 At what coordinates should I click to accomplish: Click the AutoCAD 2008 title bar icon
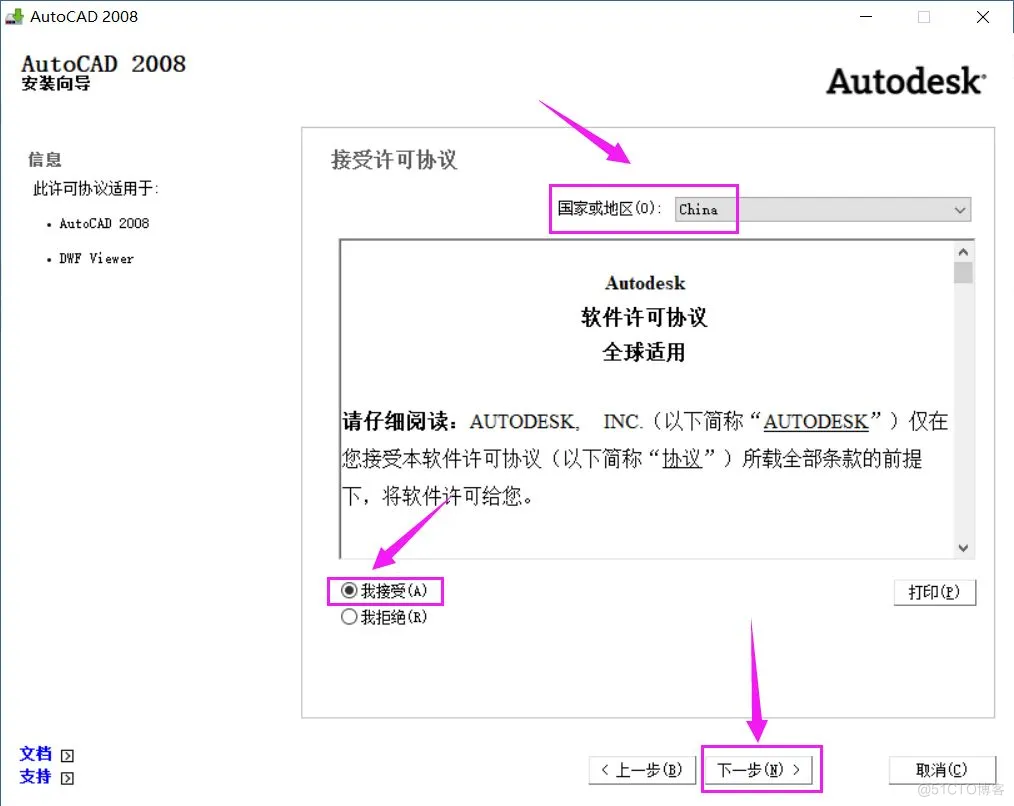[14, 16]
